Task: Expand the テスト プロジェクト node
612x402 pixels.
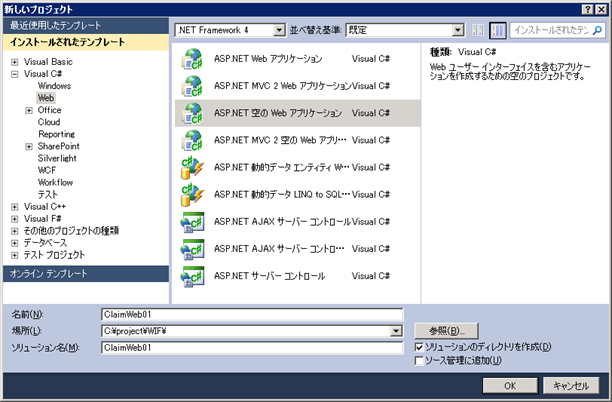Action: 14,255
